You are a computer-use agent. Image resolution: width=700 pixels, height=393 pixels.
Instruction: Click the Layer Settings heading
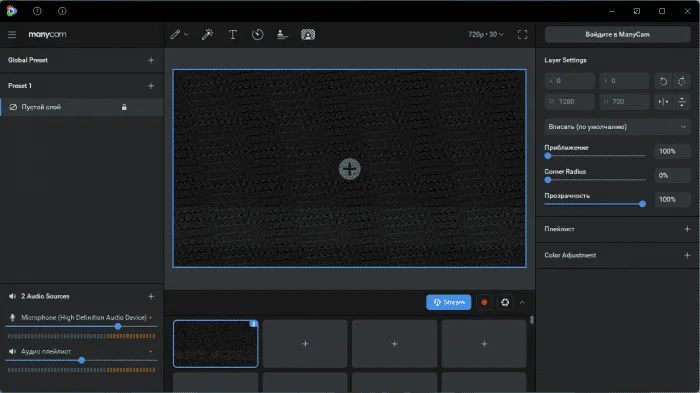[565, 60]
